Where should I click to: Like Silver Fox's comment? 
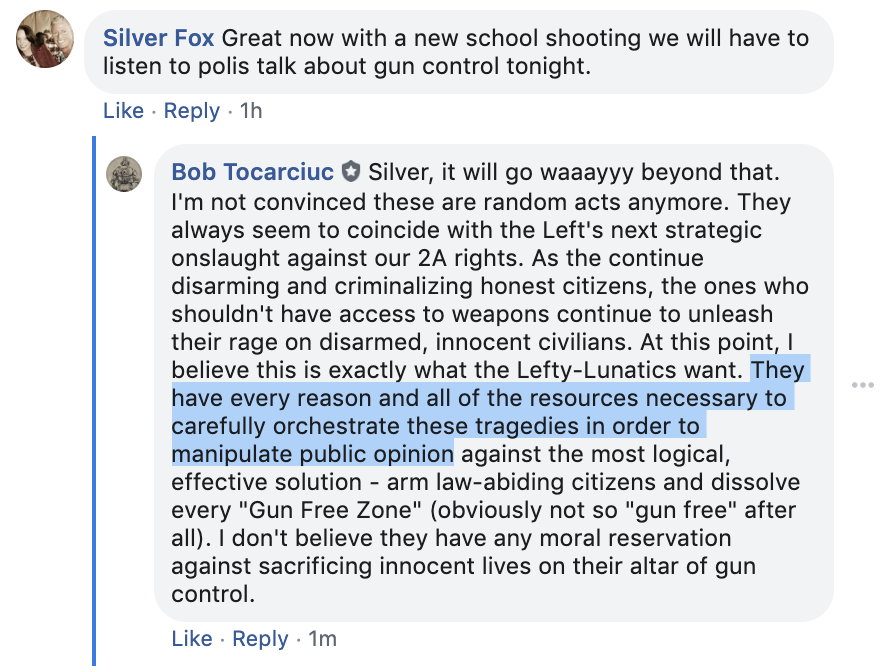pos(123,110)
